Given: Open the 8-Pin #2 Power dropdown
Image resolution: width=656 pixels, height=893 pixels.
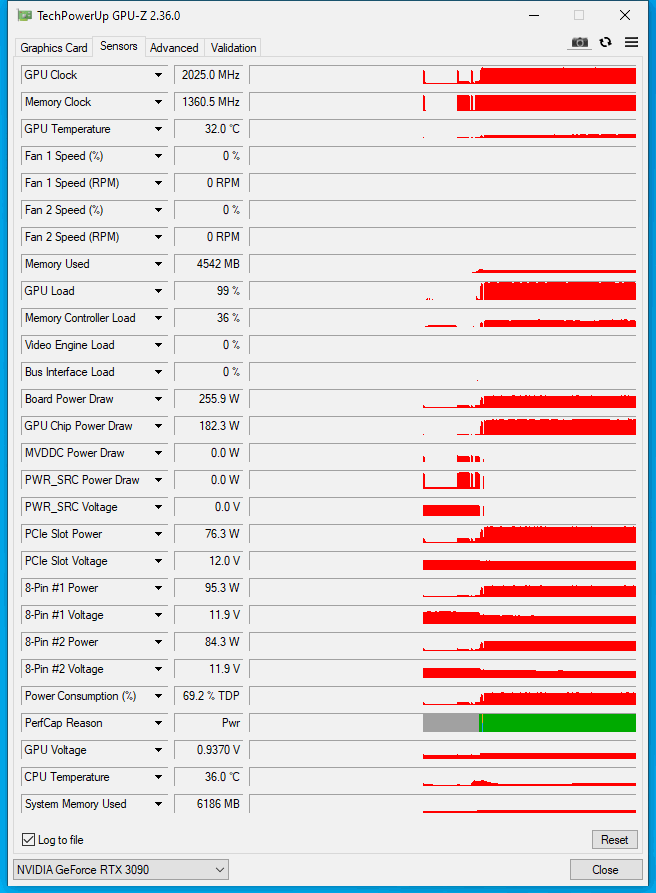Looking at the screenshot, I should coord(158,642).
